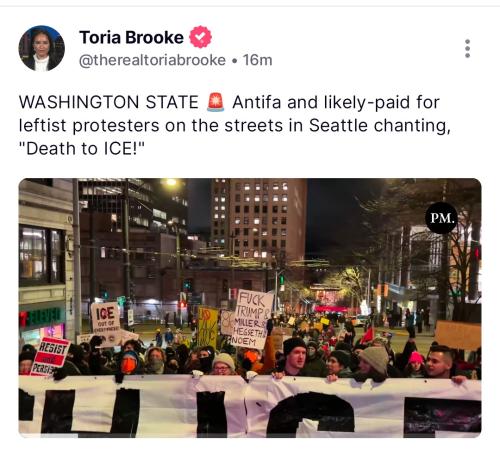Click the 16m timestamp

257,60
